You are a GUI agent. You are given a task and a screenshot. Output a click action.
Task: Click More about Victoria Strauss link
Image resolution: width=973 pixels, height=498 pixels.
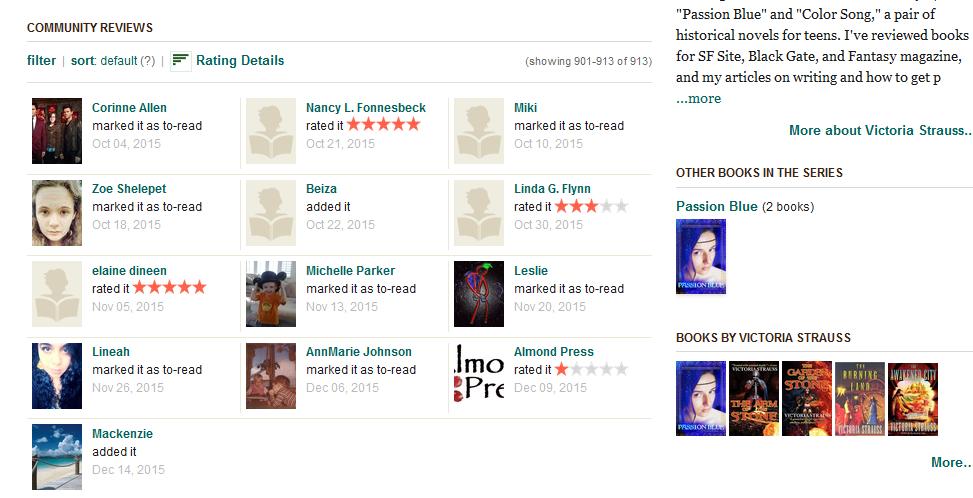tap(879, 130)
